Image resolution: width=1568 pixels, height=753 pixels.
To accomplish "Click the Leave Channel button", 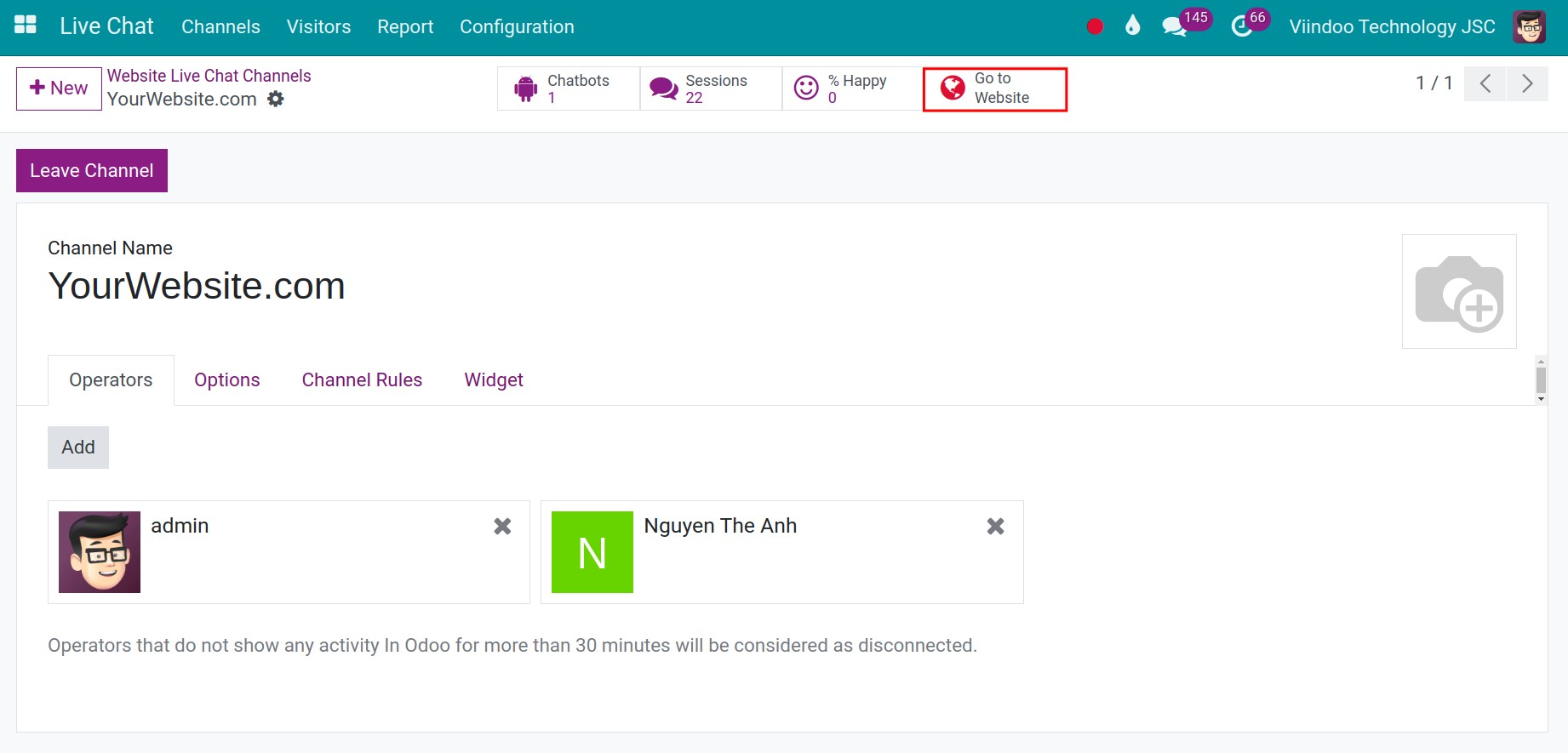I will (x=92, y=170).
